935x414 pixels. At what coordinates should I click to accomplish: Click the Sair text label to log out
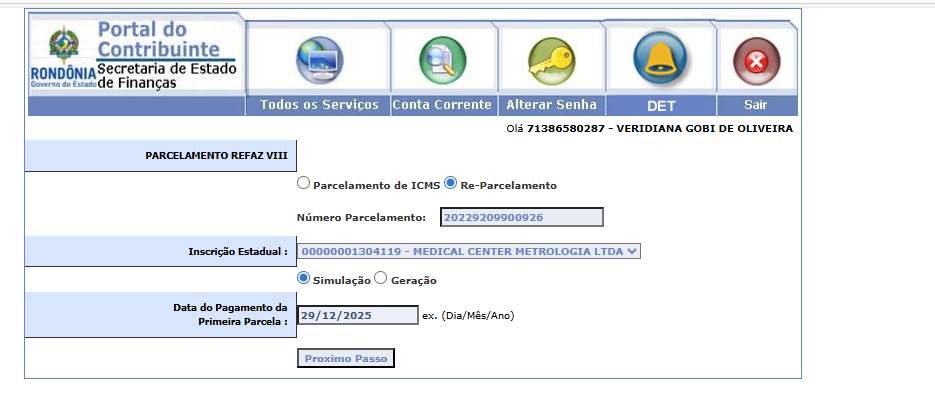tap(756, 105)
